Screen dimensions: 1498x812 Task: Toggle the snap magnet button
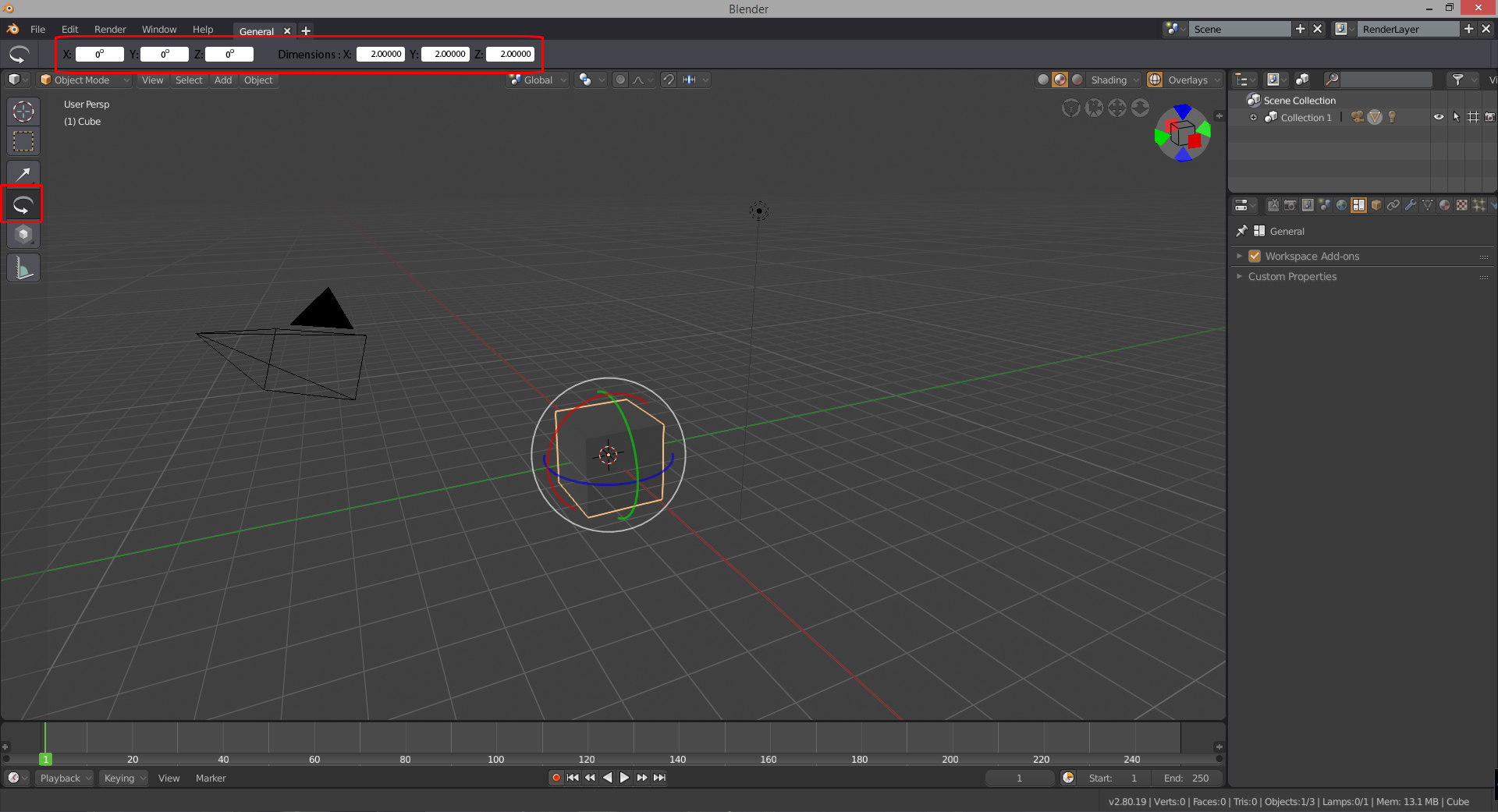(669, 80)
